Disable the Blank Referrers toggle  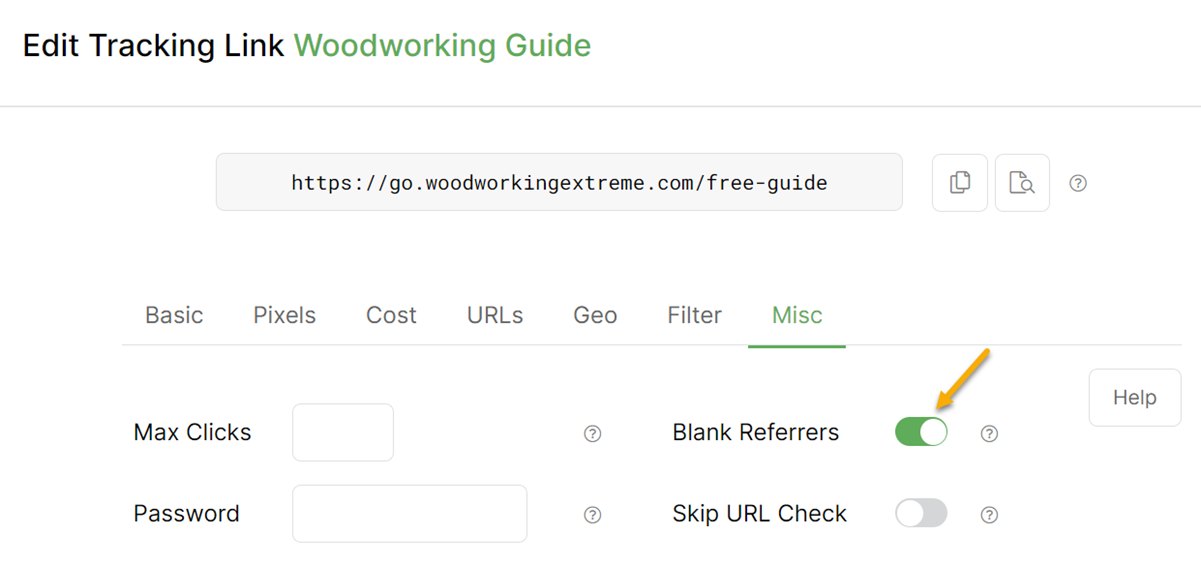click(921, 432)
